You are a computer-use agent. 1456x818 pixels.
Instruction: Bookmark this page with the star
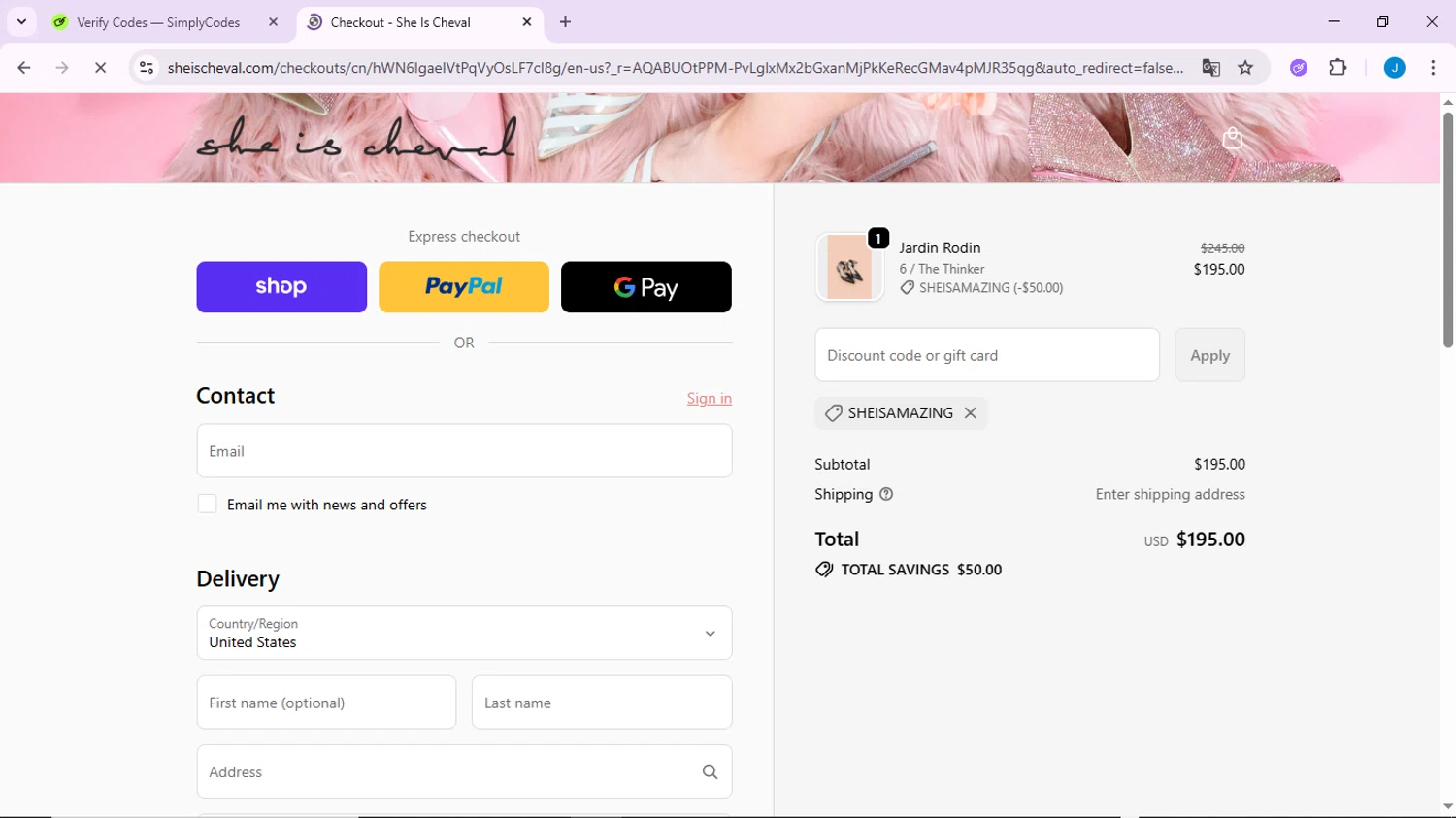1245,68
